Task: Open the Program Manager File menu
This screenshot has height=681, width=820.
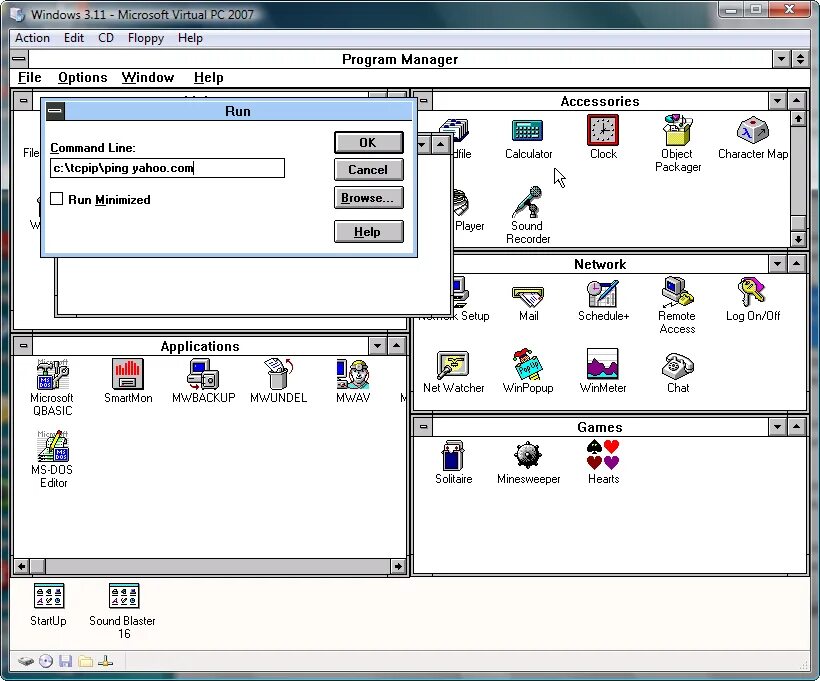Action: pos(29,77)
